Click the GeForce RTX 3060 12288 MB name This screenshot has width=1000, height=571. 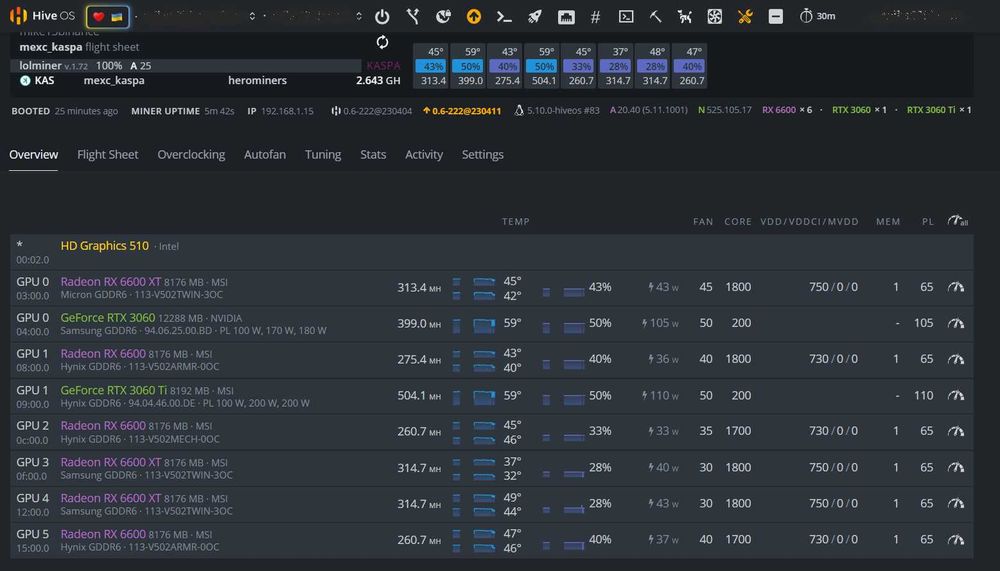(108, 318)
